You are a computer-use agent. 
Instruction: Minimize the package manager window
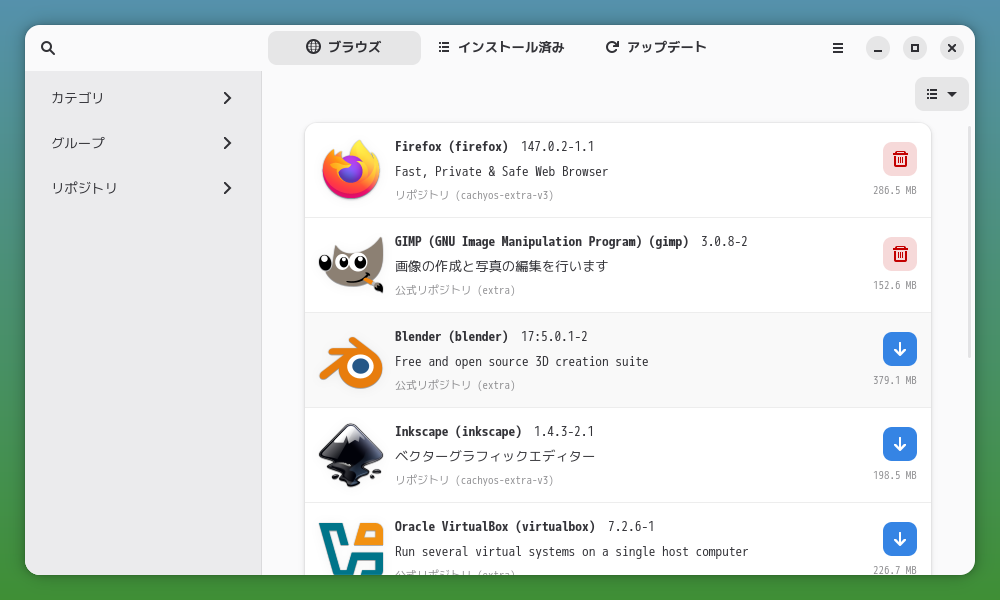tap(878, 48)
